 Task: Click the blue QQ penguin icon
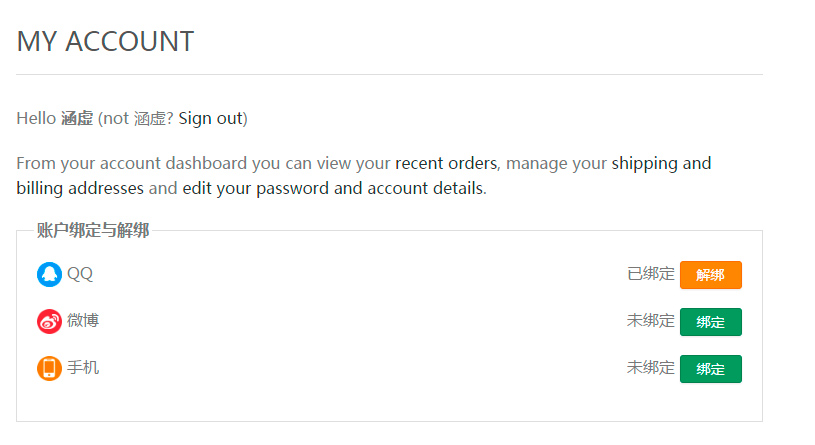tap(49, 274)
